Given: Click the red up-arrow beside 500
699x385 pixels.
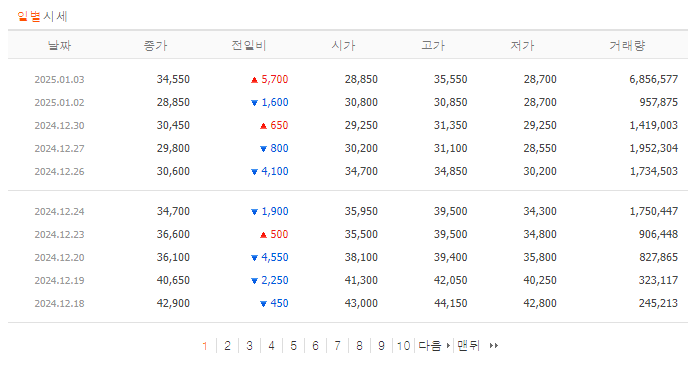Looking at the screenshot, I should pos(263,235).
